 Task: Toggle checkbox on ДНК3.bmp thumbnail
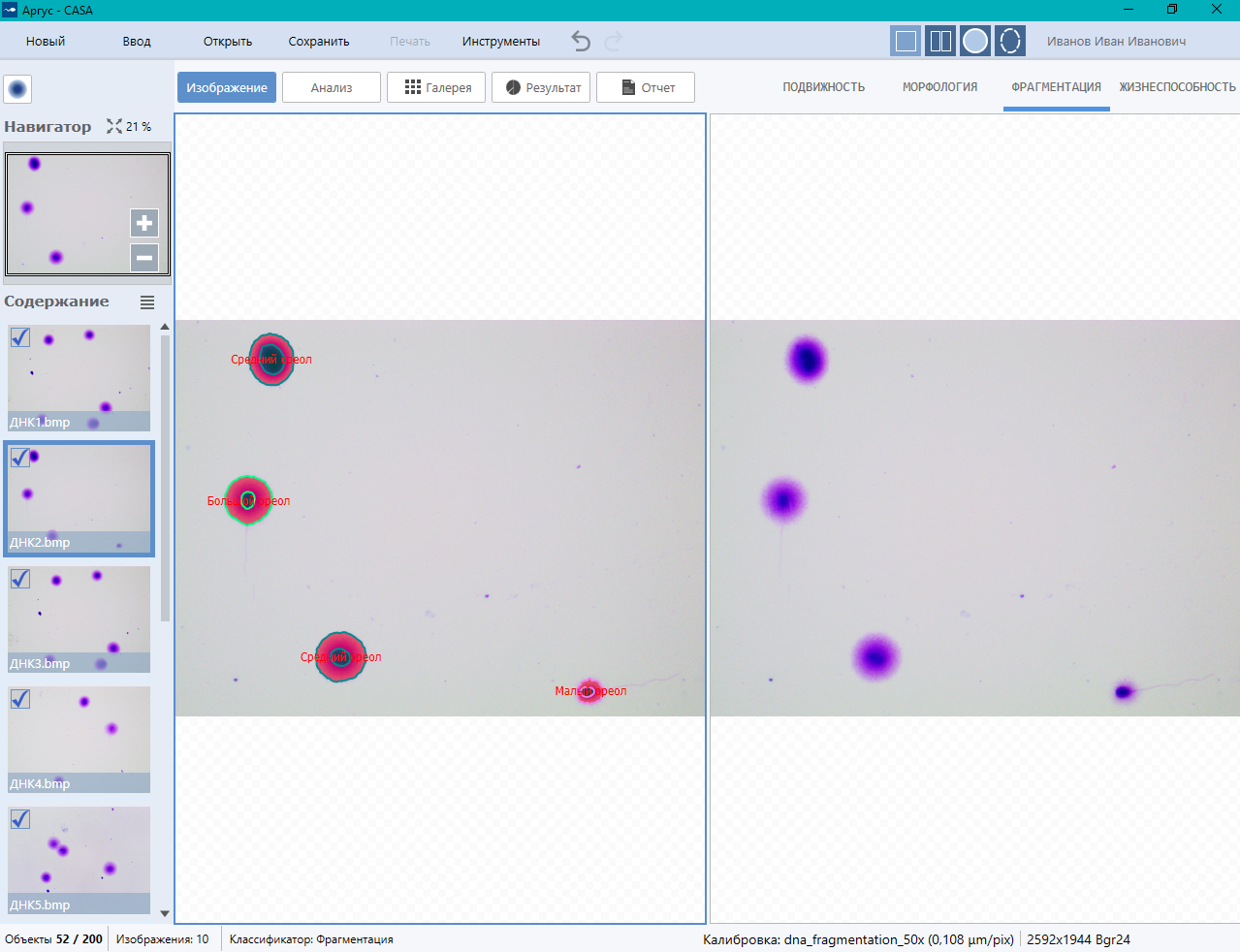20,579
